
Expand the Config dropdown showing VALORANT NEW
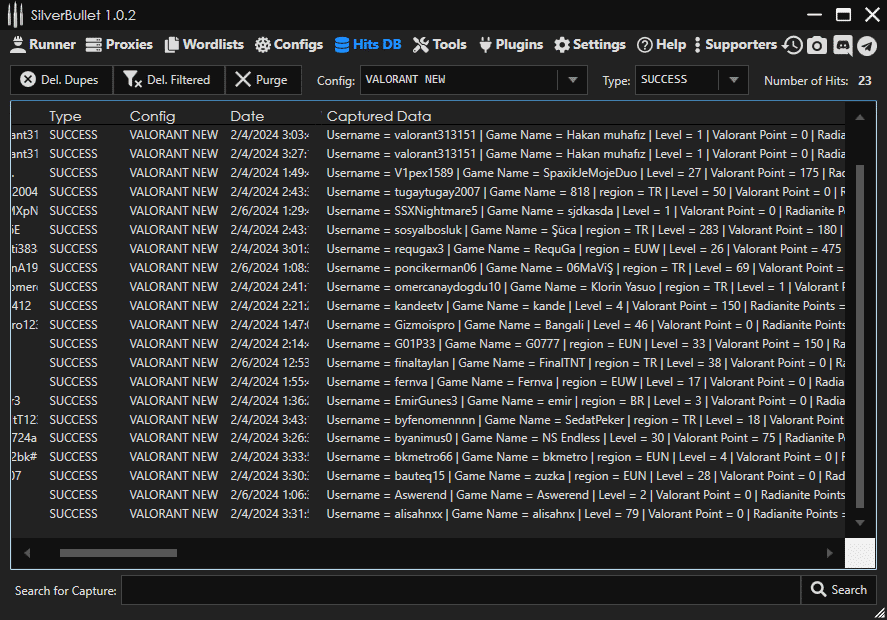[573, 80]
